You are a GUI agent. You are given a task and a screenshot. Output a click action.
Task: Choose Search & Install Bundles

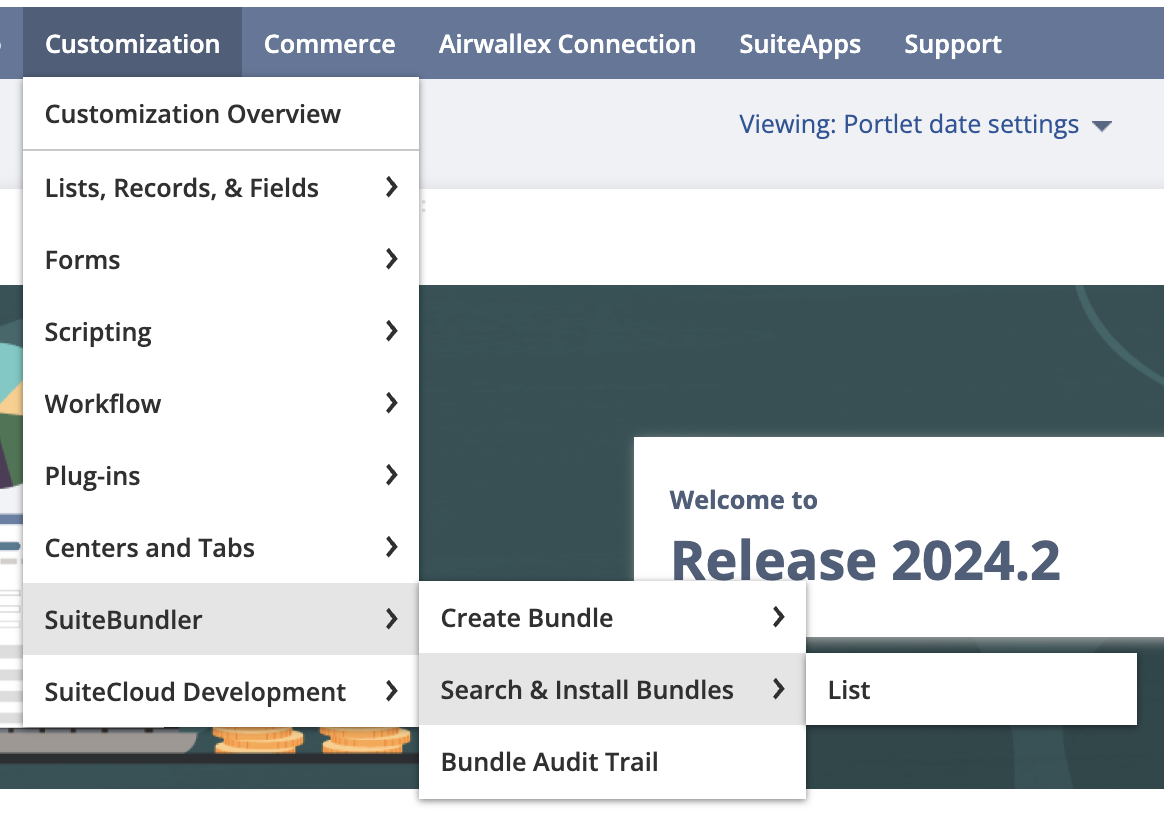tap(587, 690)
